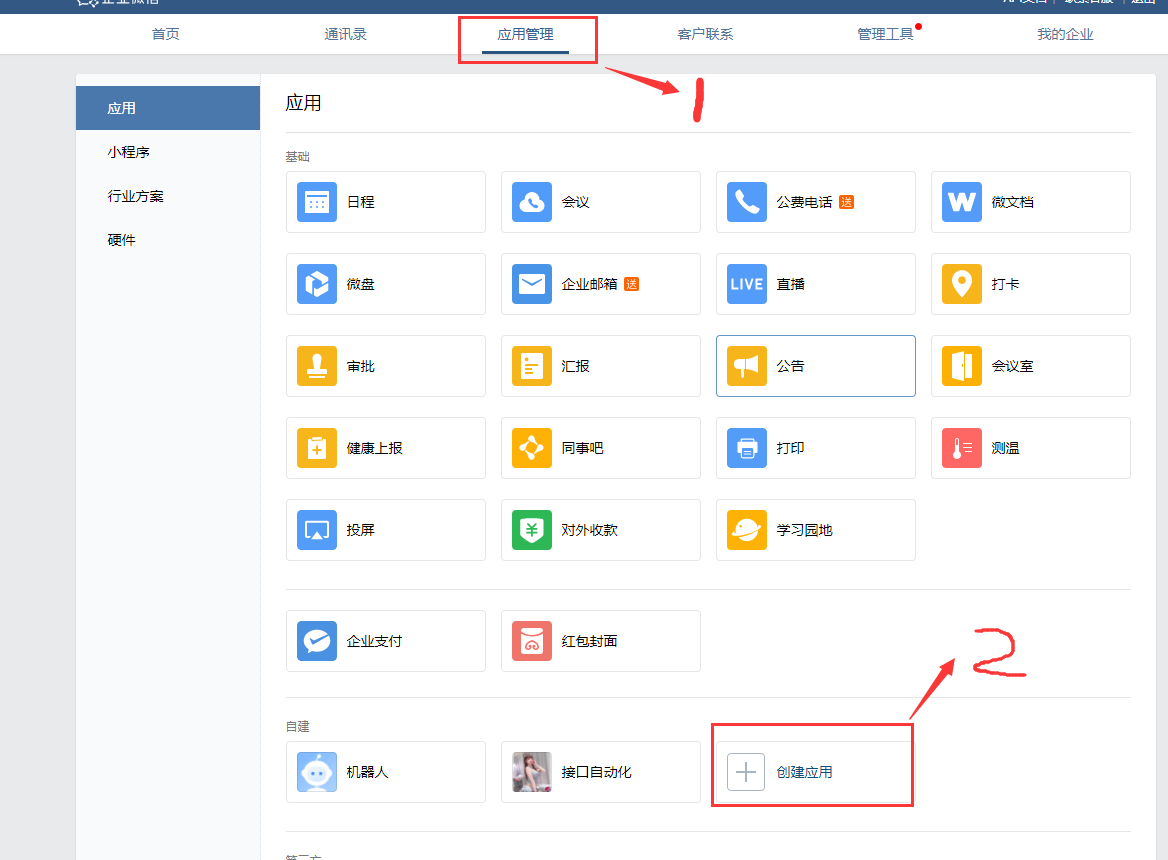The height and width of the screenshot is (860, 1168).
Task: Open the 企业邮箱 envelope icon
Action: click(x=532, y=284)
